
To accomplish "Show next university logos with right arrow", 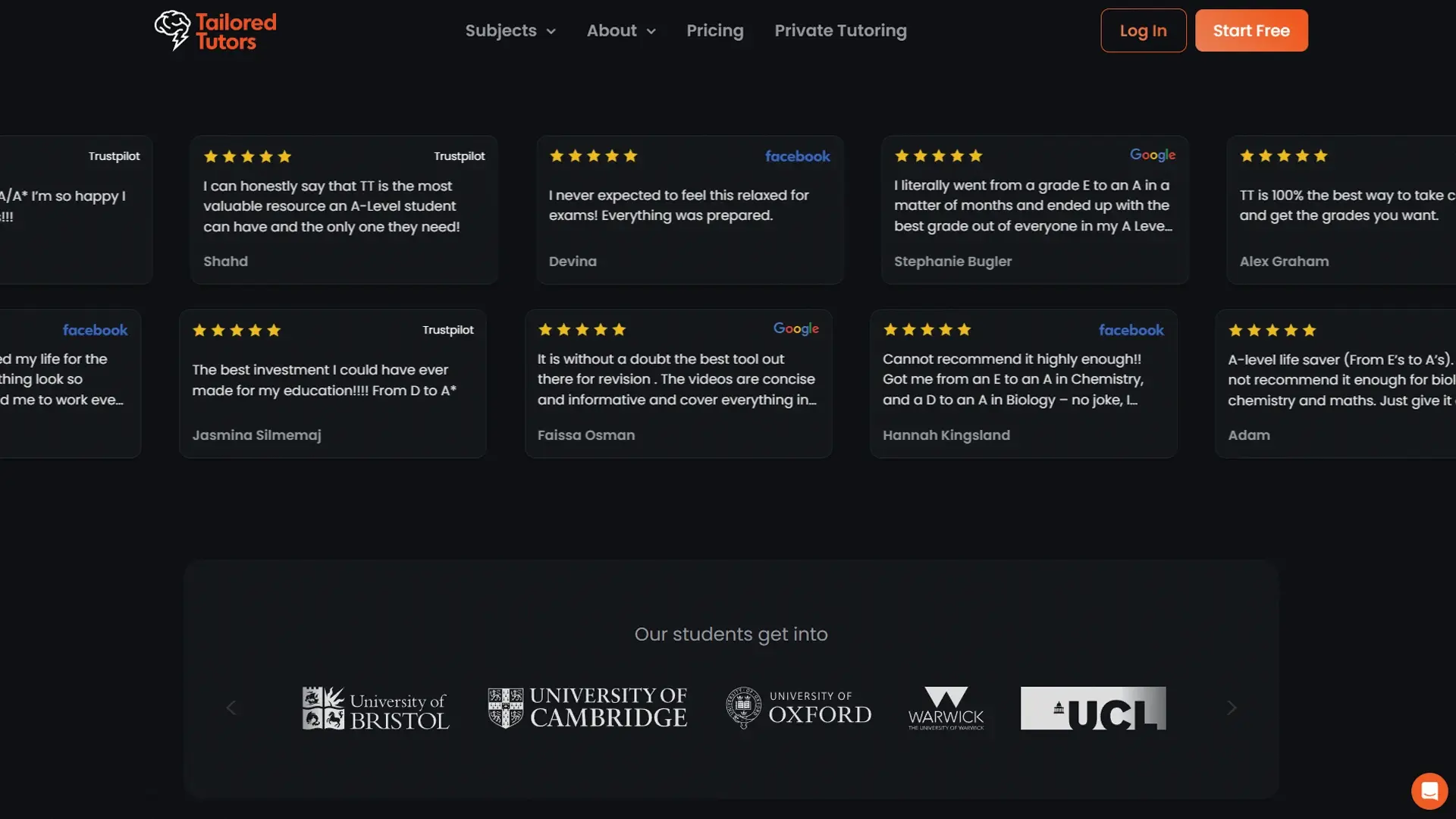I will [1232, 708].
